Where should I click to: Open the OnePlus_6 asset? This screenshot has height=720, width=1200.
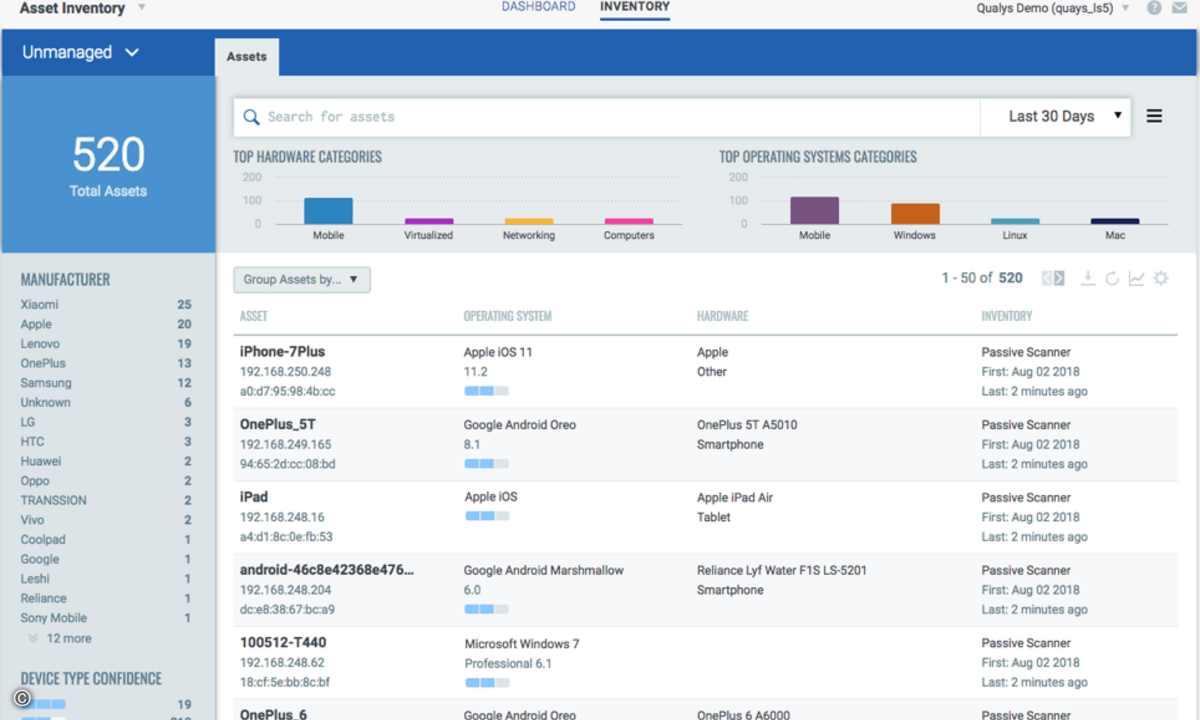[x=274, y=714]
